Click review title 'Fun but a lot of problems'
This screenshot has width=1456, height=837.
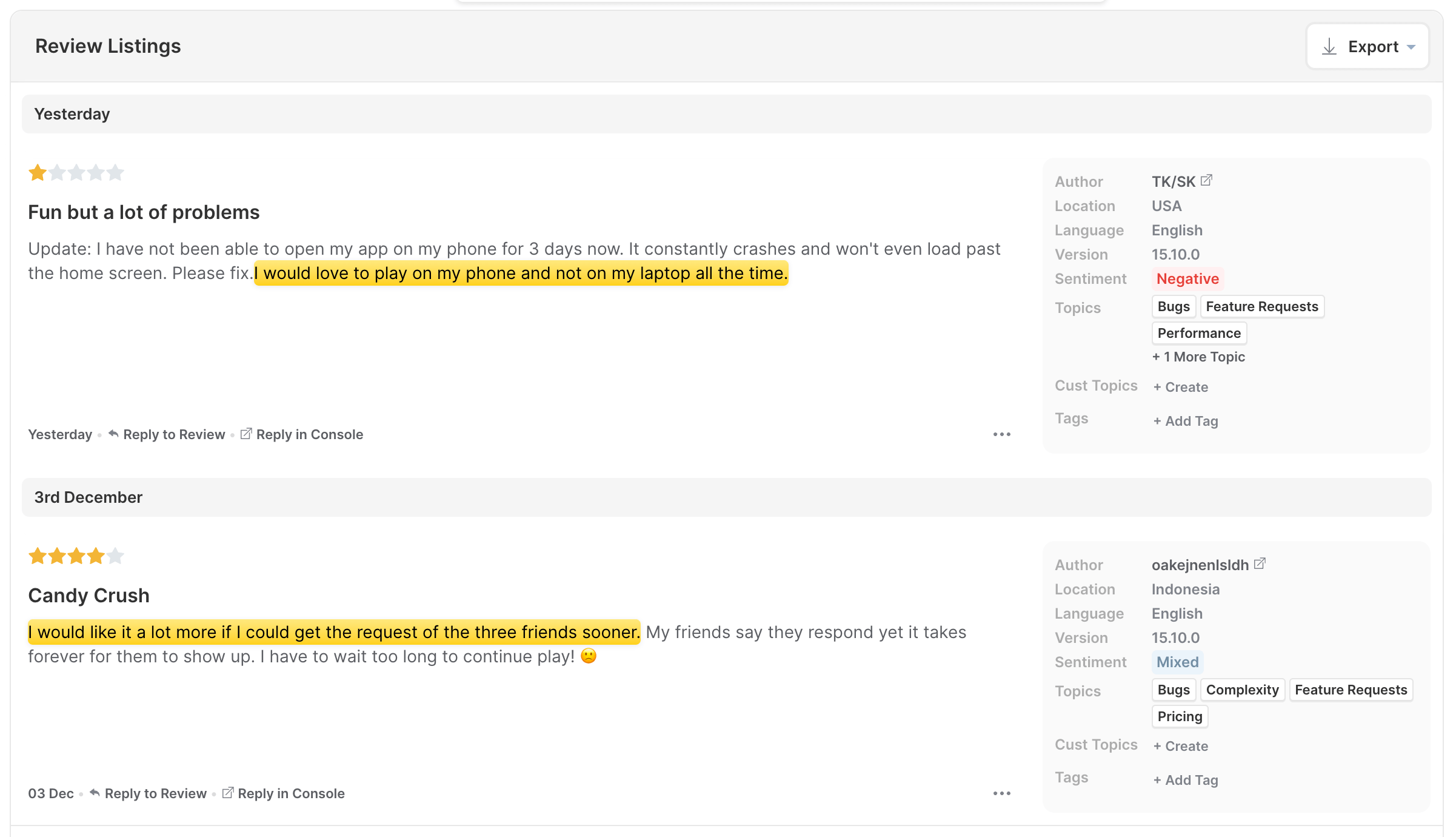coord(144,212)
